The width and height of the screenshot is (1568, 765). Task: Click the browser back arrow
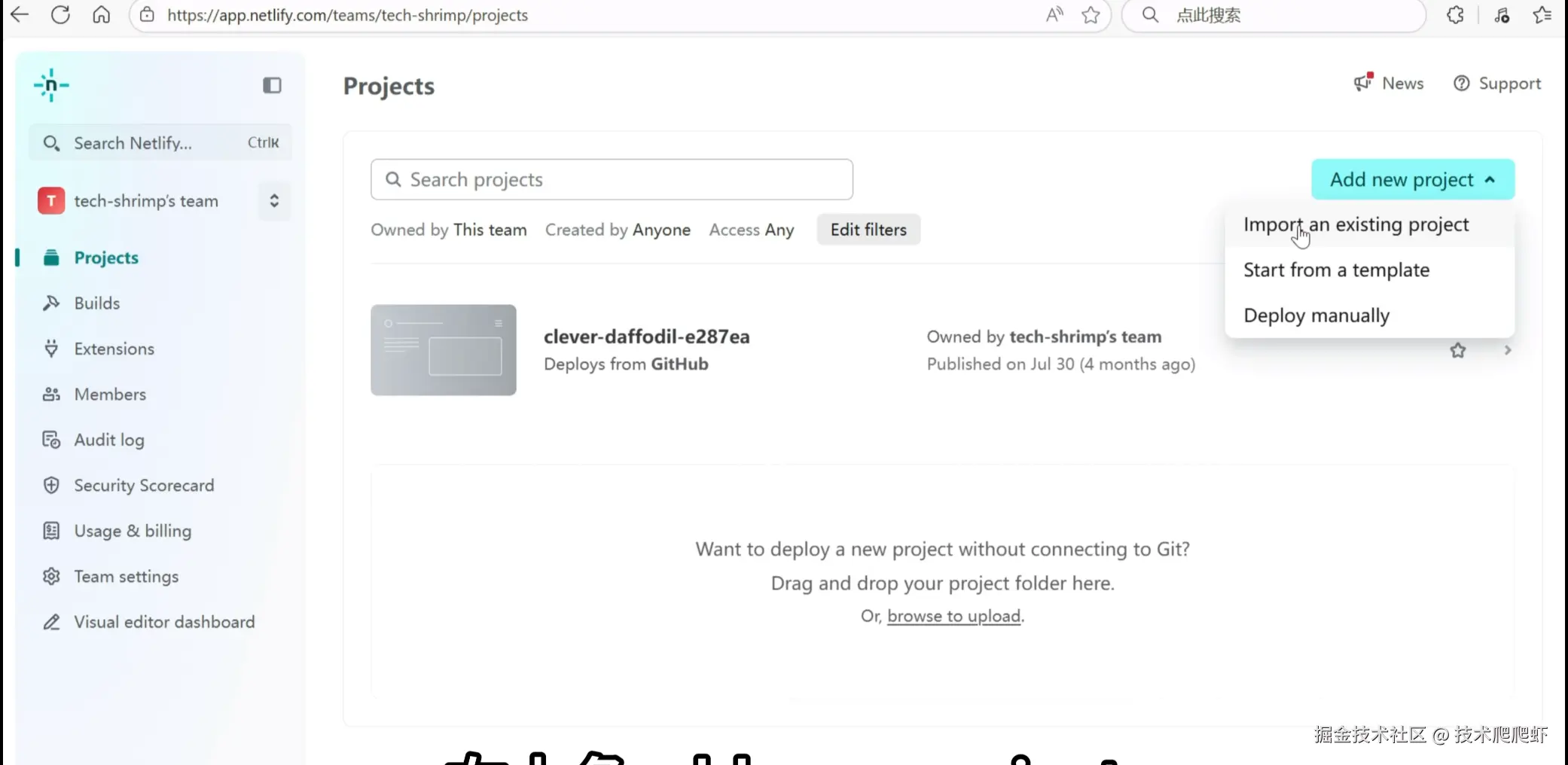(x=20, y=14)
